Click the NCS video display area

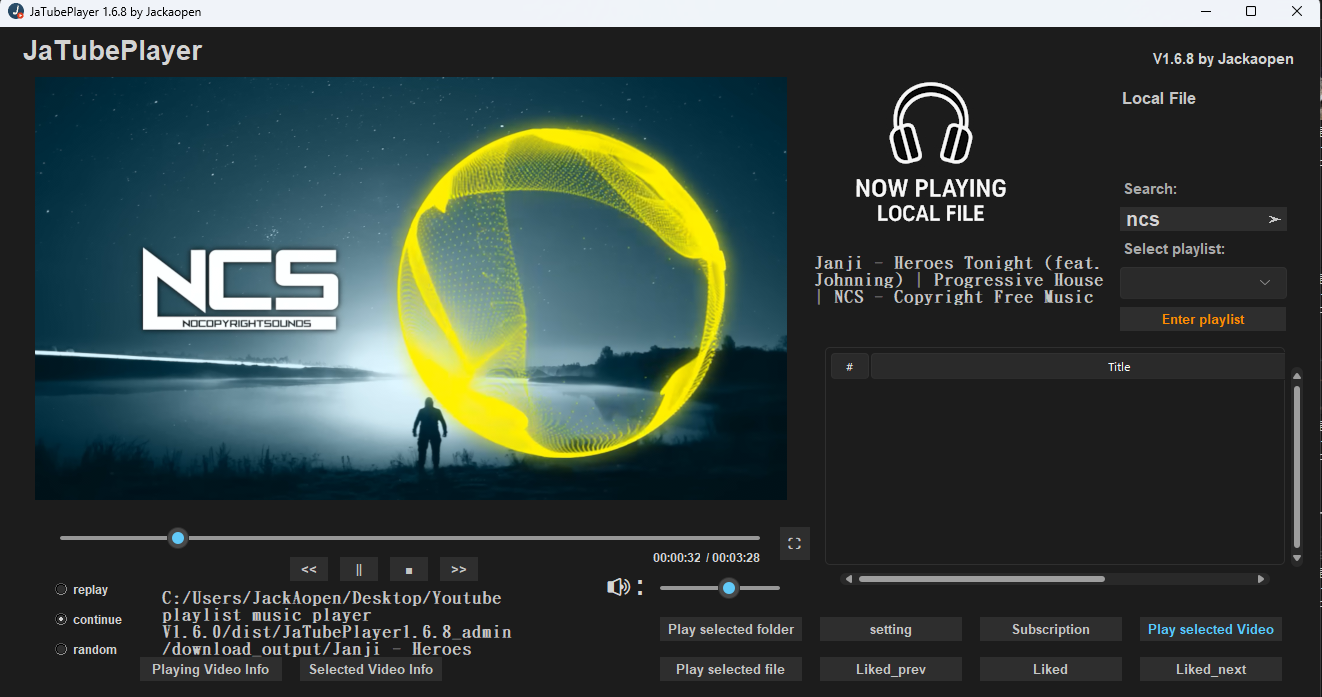[x=411, y=288]
